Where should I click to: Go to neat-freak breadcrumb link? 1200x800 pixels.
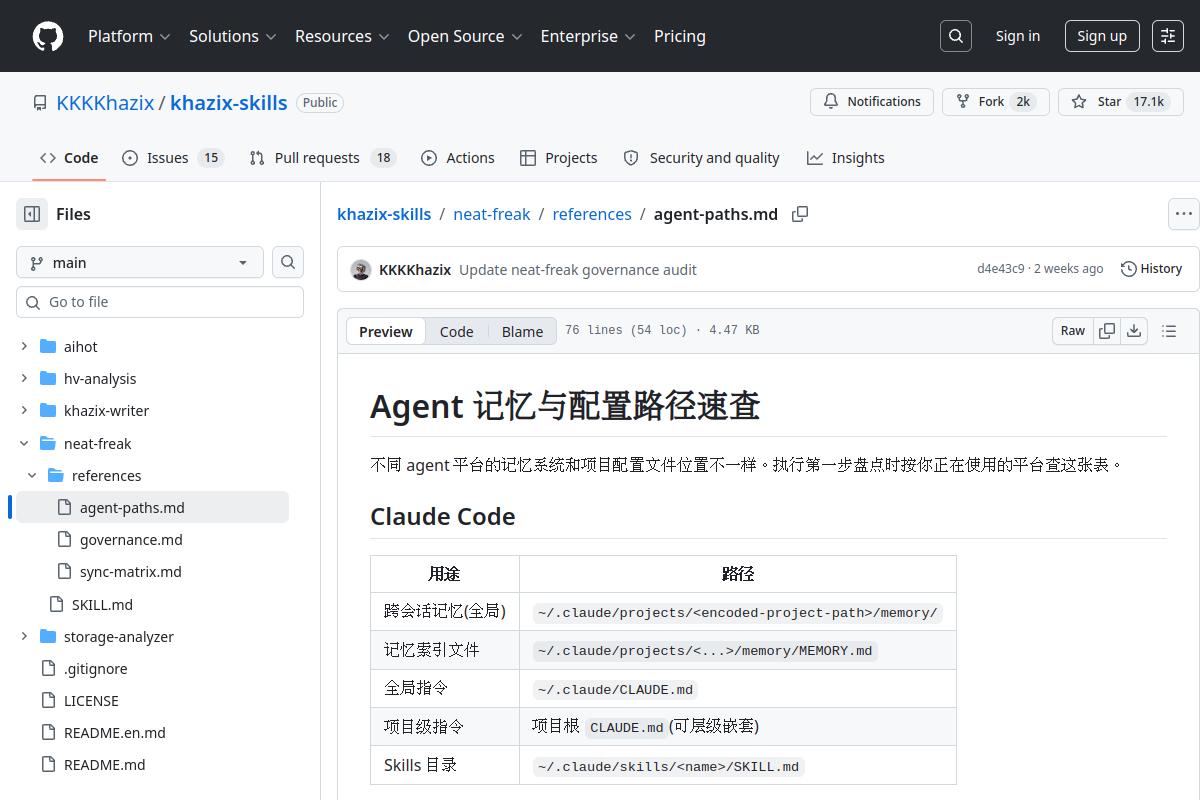[492, 214]
